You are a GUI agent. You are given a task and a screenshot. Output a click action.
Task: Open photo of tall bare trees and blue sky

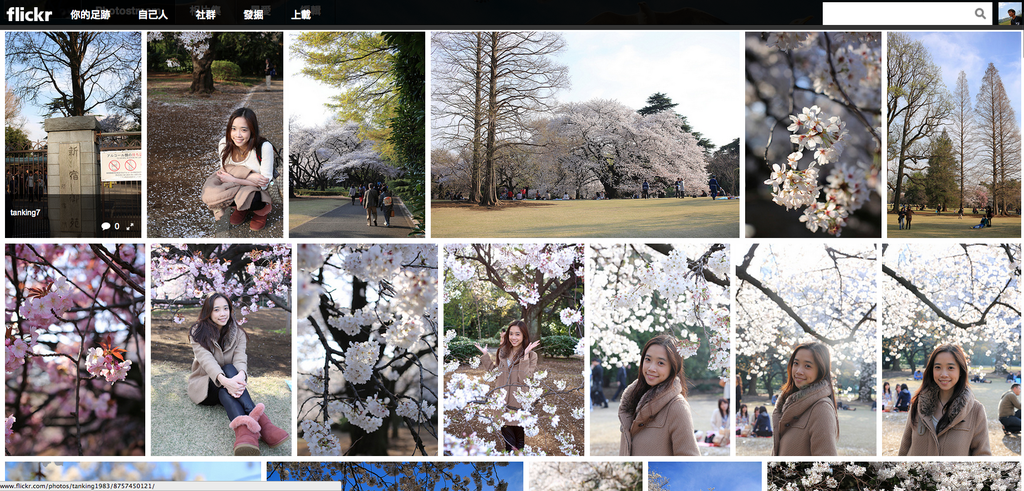[x=955, y=135]
